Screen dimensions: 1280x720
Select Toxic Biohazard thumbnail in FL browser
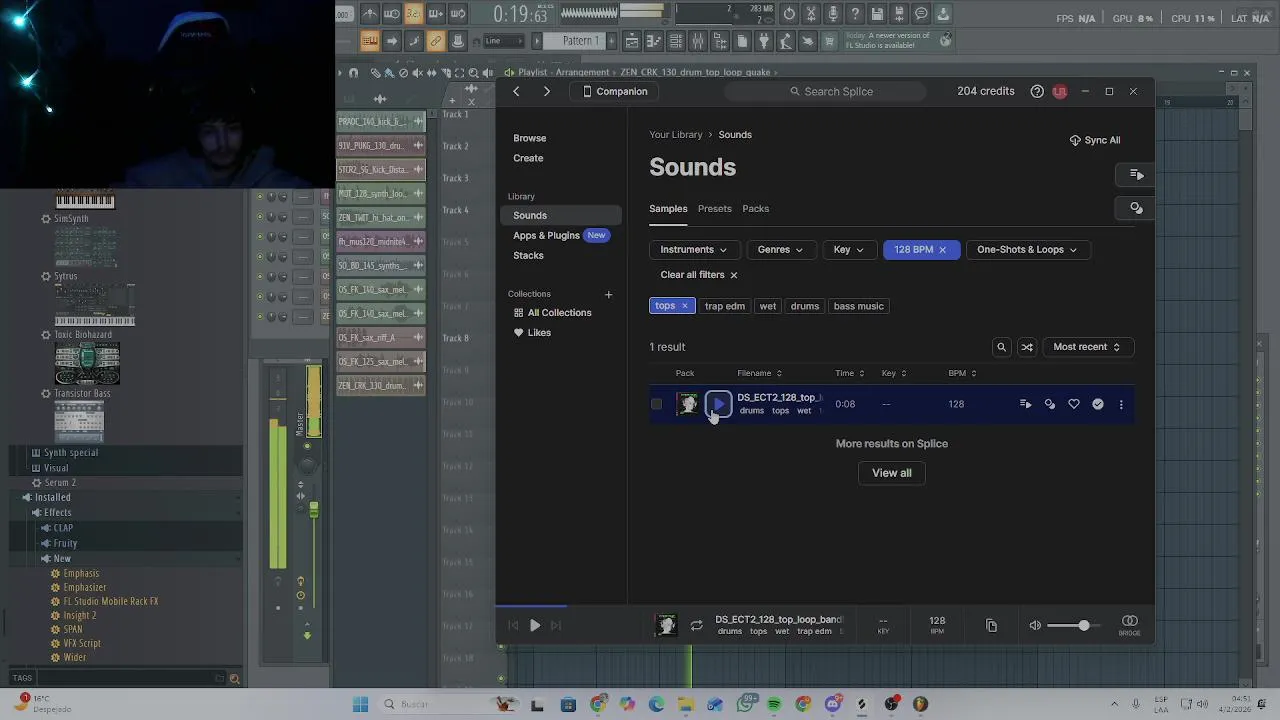[x=87, y=364]
